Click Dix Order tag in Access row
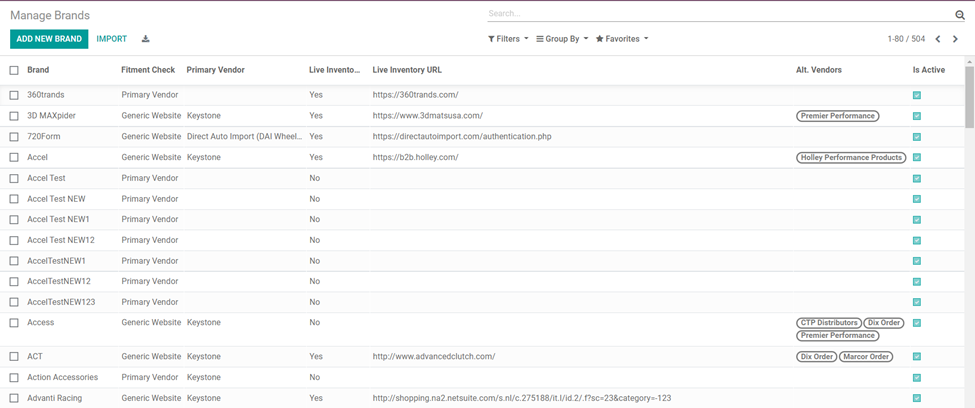975x408 pixels. point(884,323)
